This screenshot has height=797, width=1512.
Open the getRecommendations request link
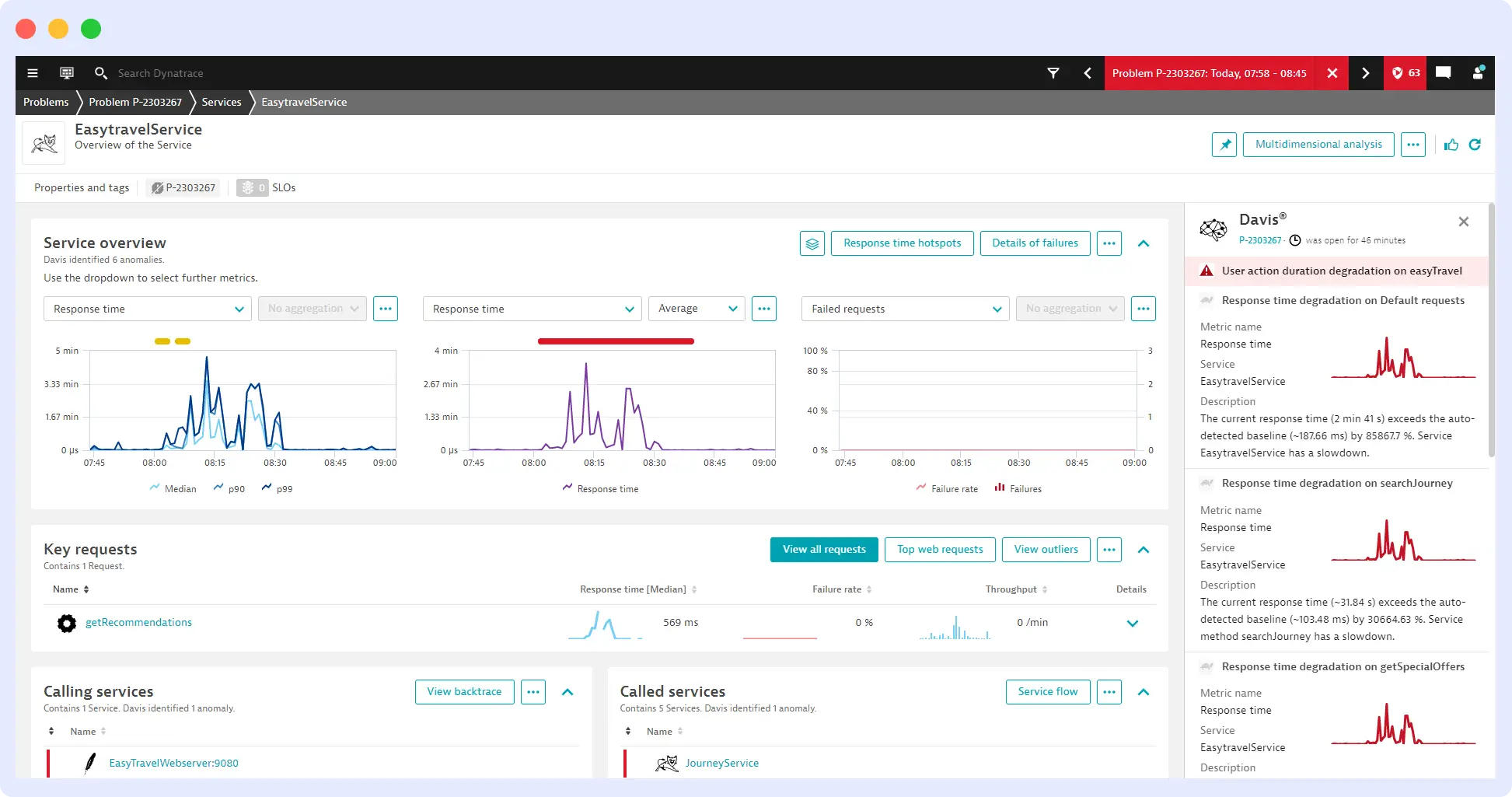click(138, 623)
